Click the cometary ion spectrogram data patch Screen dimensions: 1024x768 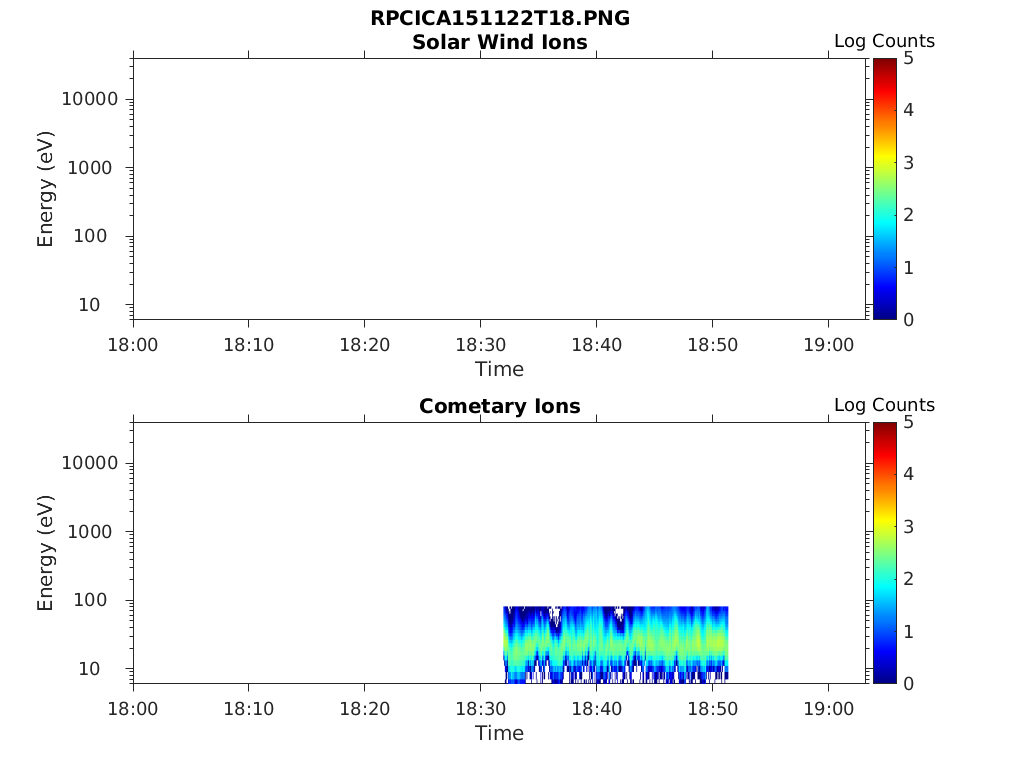click(x=615, y=645)
